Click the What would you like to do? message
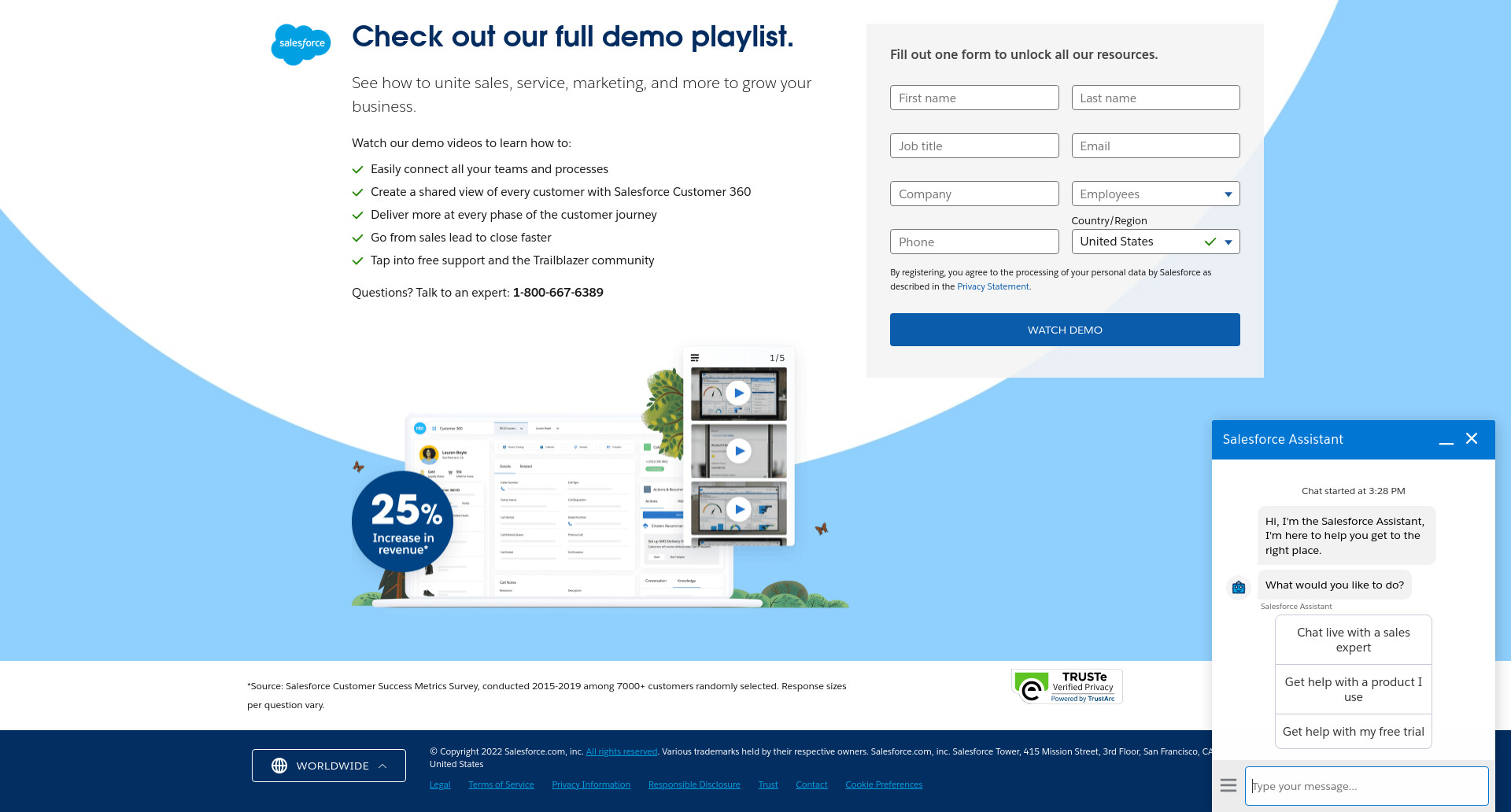 pos(1335,585)
